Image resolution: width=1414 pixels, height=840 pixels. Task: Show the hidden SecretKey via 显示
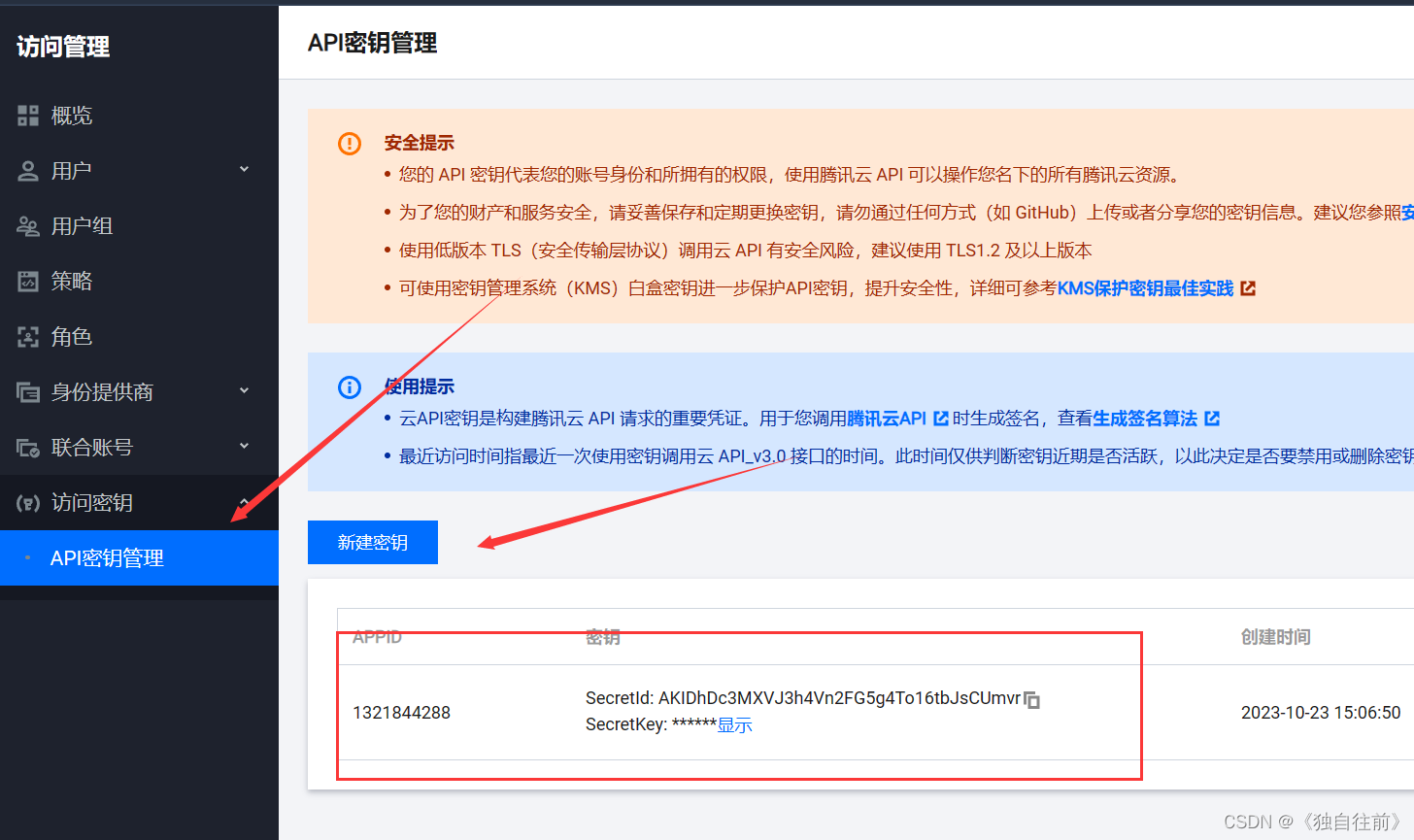735,724
